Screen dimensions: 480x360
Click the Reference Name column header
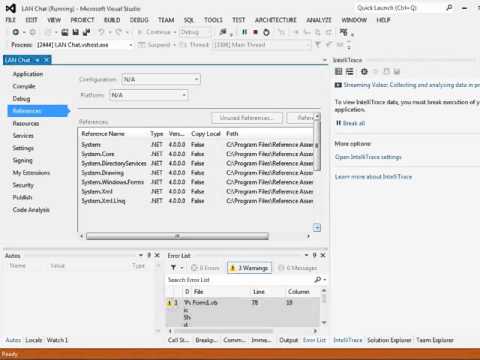click(103, 134)
